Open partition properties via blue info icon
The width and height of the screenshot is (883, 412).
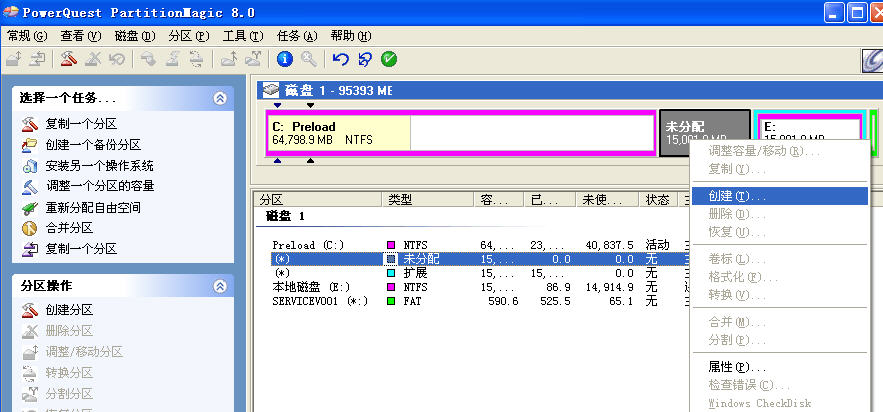point(285,59)
